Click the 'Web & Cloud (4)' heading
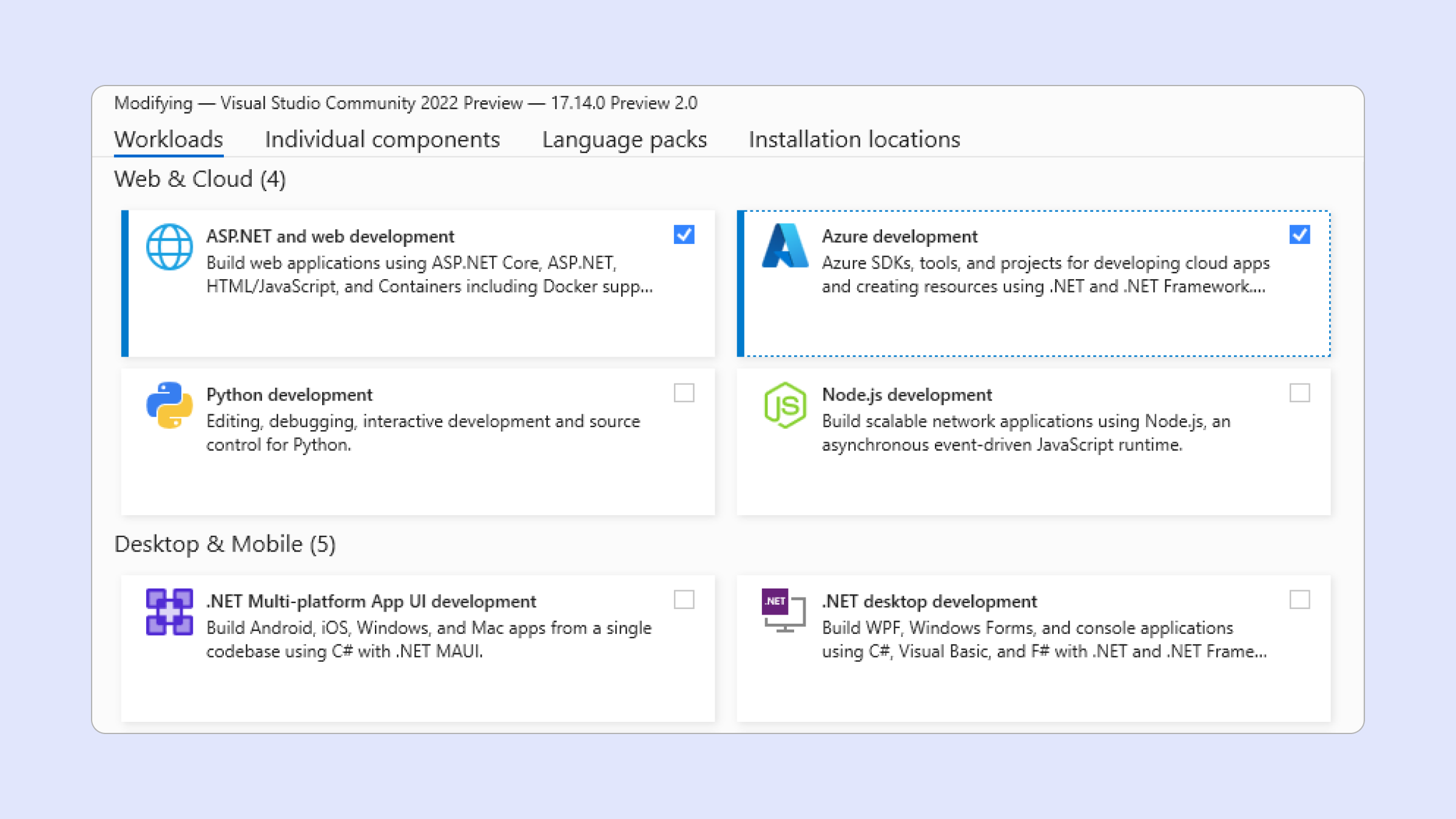This screenshot has width=1456, height=819. 200,179
